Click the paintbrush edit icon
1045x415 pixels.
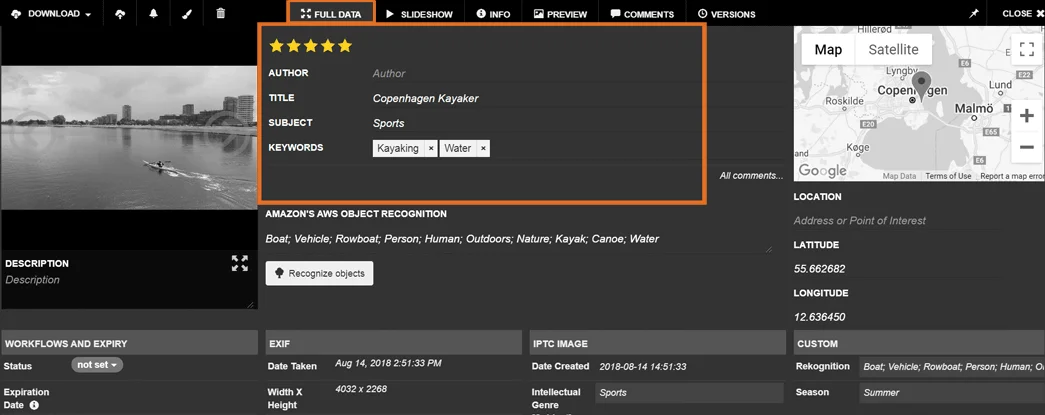click(x=187, y=13)
